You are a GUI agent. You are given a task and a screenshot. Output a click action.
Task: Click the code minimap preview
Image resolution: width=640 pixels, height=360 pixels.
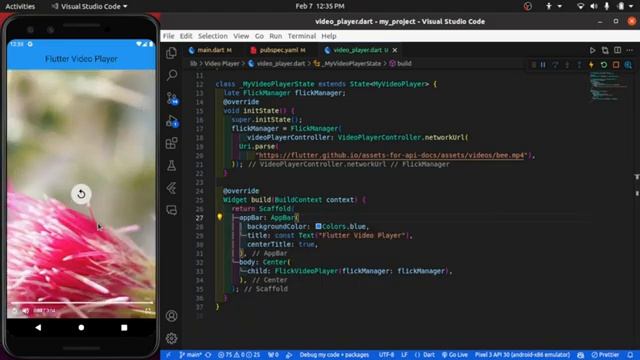coord(609,87)
